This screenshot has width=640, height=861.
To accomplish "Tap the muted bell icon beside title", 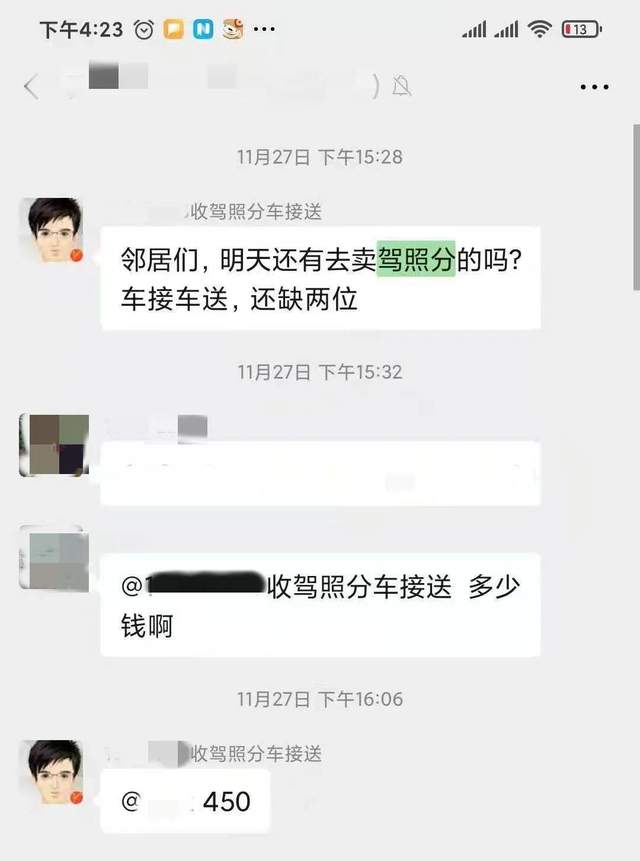I will pos(401,86).
